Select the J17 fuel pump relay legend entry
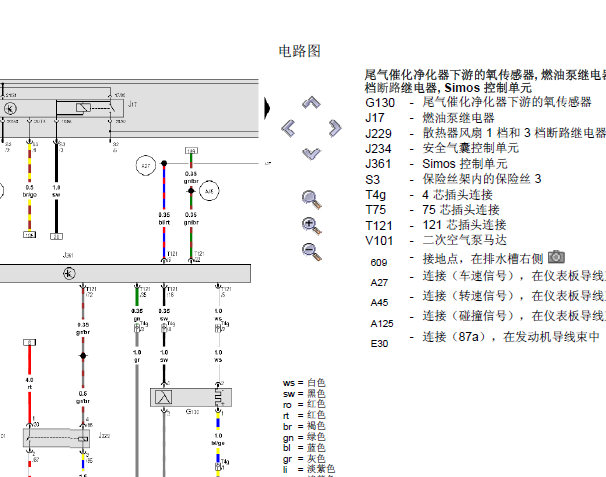Image resolution: width=606 pixels, height=477 pixels. coord(430,118)
